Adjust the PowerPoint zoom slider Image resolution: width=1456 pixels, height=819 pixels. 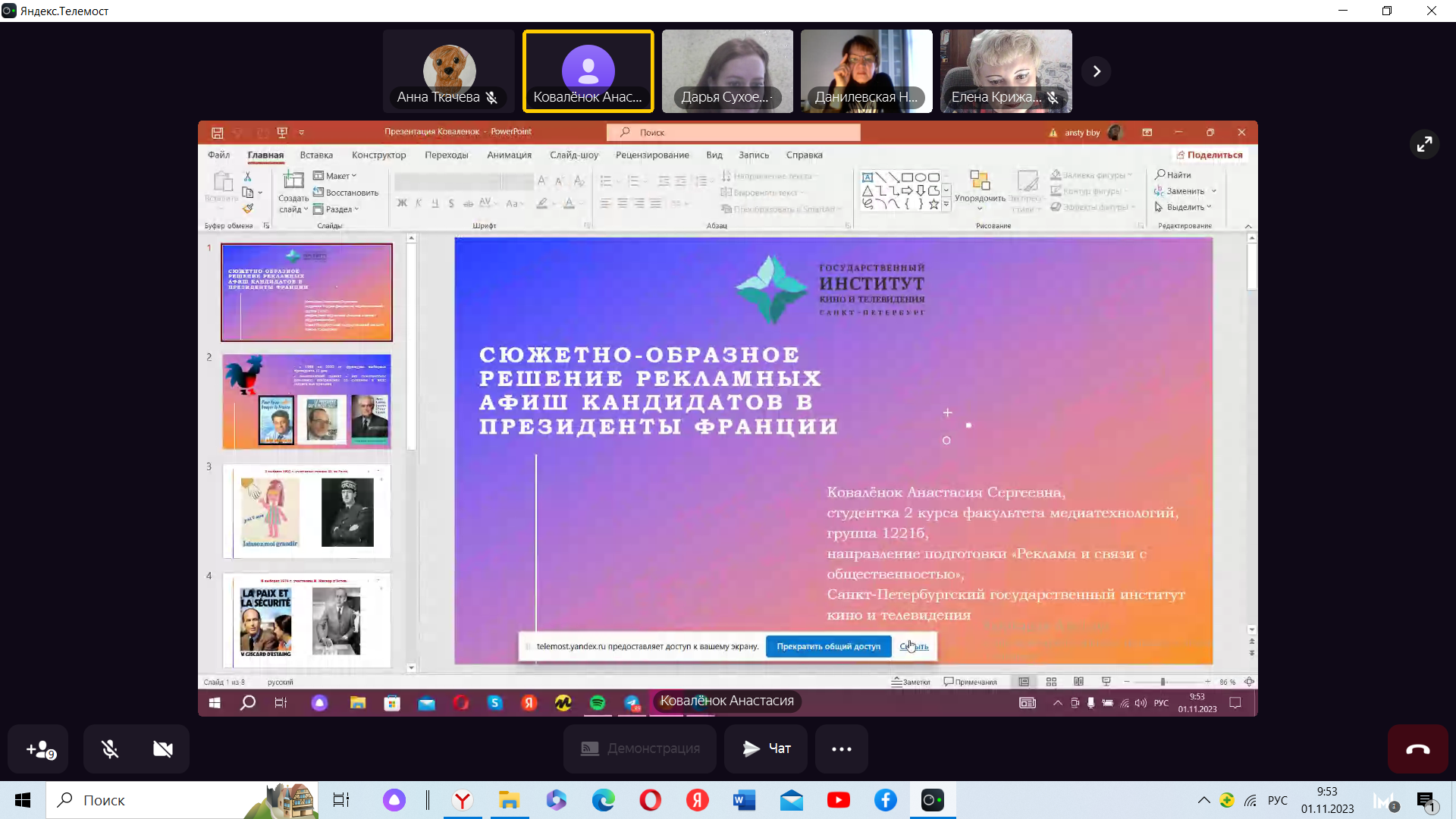click(x=1163, y=682)
